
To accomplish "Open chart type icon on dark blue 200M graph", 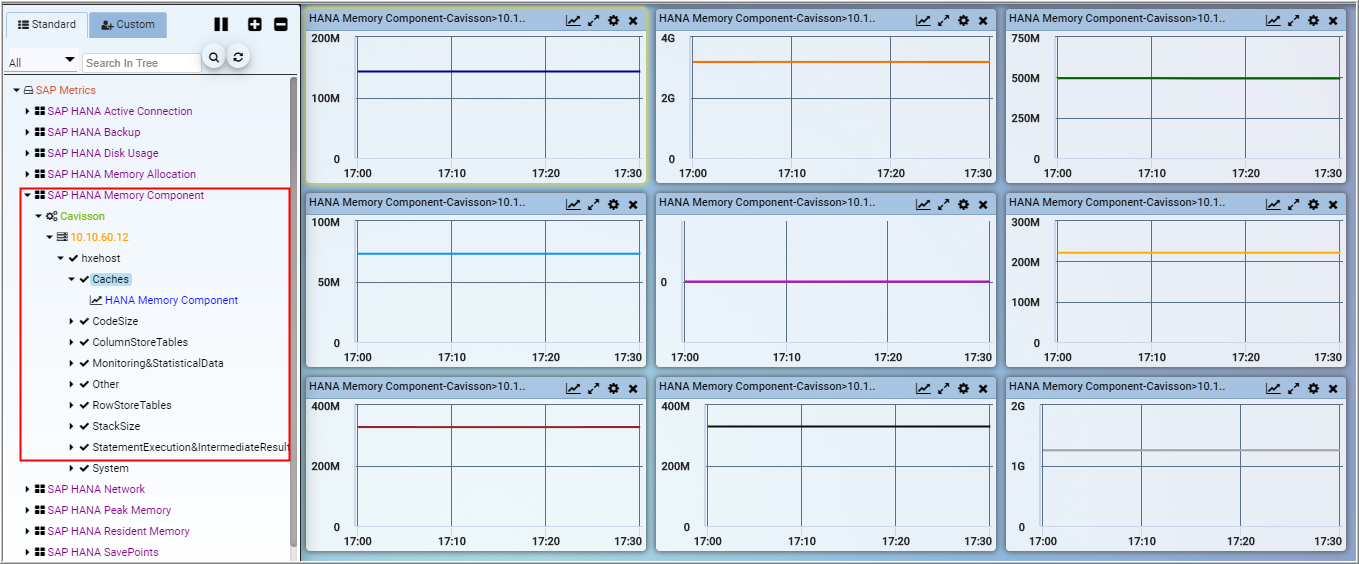I will pyautogui.click(x=573, y=20).
